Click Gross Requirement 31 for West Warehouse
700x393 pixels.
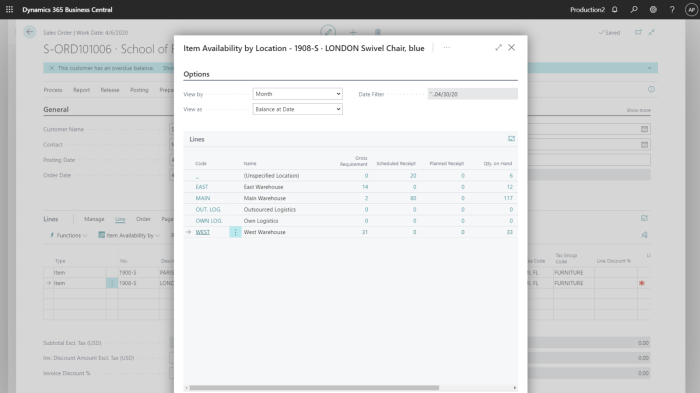coord(365,232)
